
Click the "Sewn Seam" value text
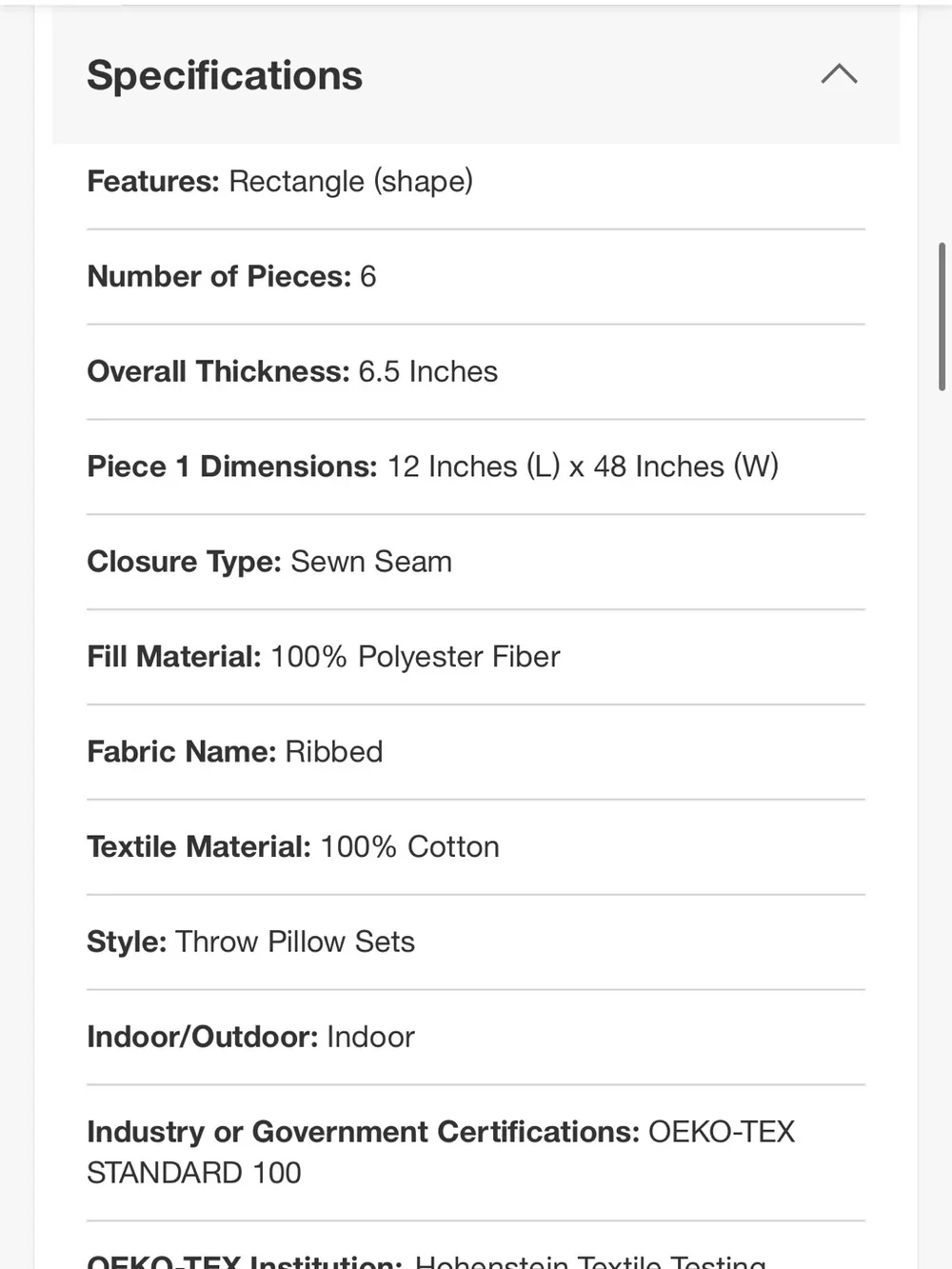(371, 562)
